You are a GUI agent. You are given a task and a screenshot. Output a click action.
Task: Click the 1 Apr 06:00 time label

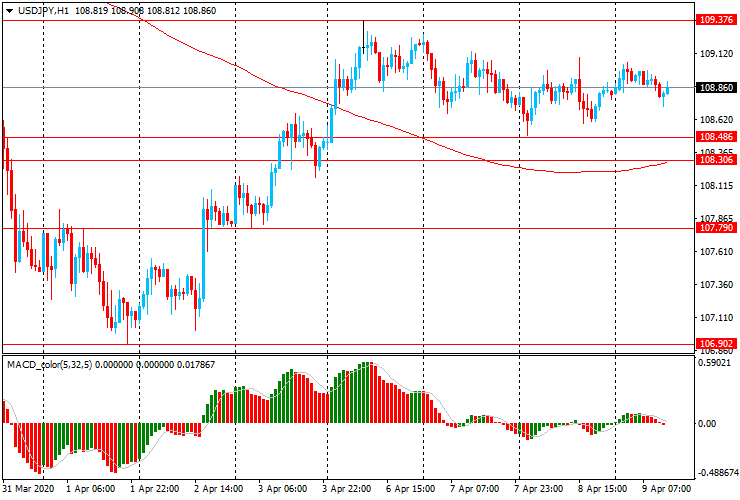pyautogui.click(x=90, y=489)
